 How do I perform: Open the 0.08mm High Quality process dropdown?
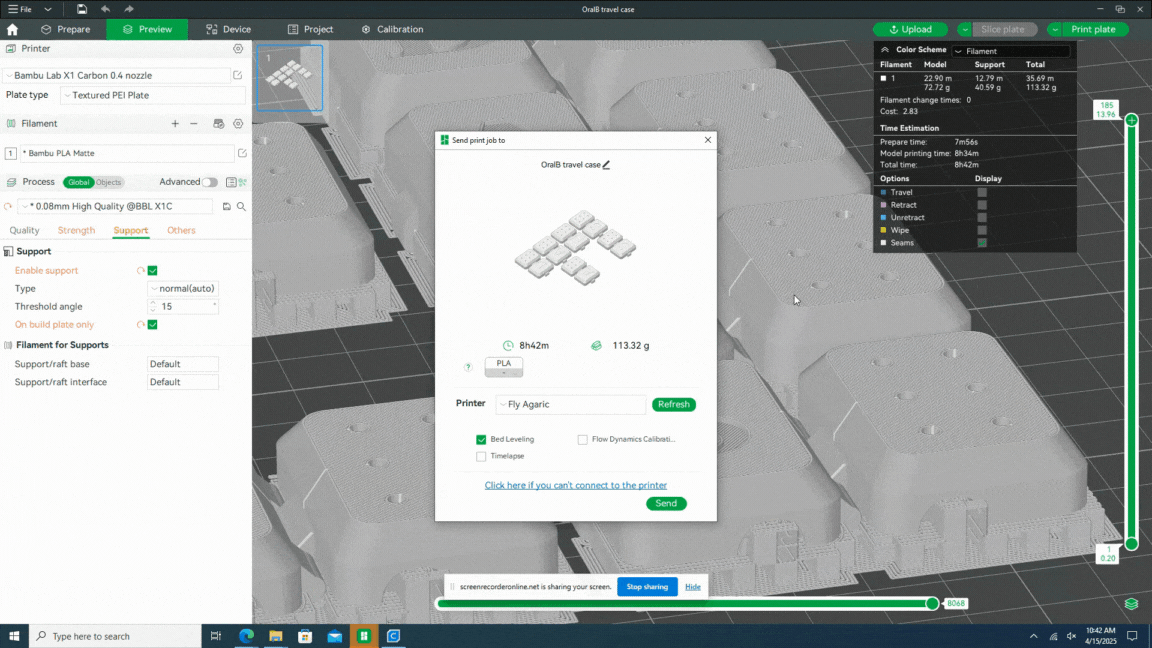pos(116,206)
